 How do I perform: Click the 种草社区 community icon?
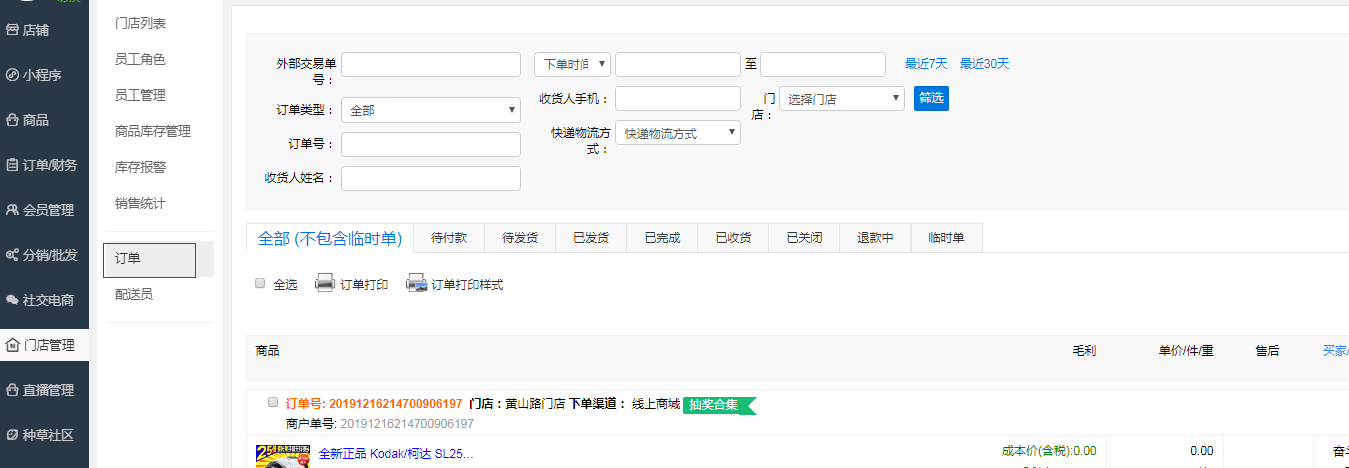pos(12,435)
